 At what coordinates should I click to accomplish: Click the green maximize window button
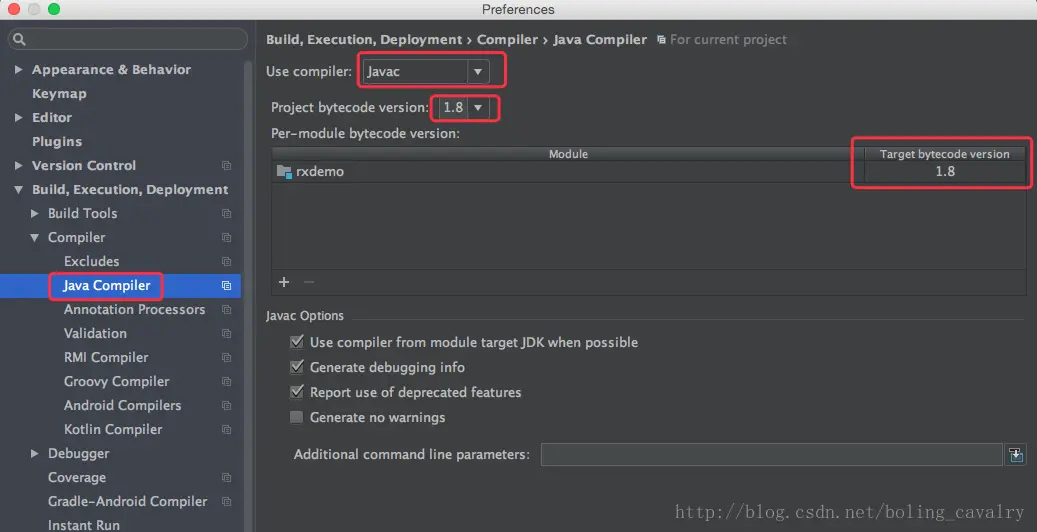coord(54,9)
